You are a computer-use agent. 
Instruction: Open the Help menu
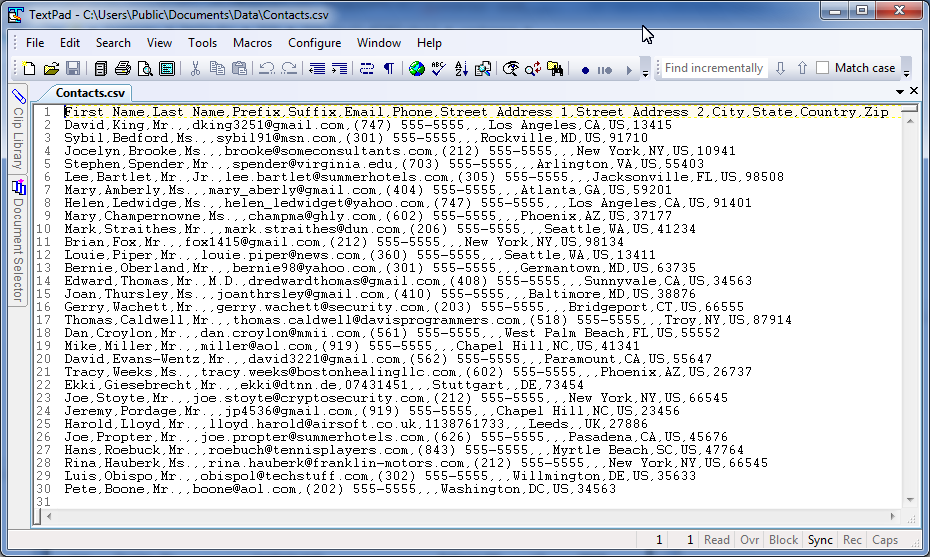click(429, 43)
